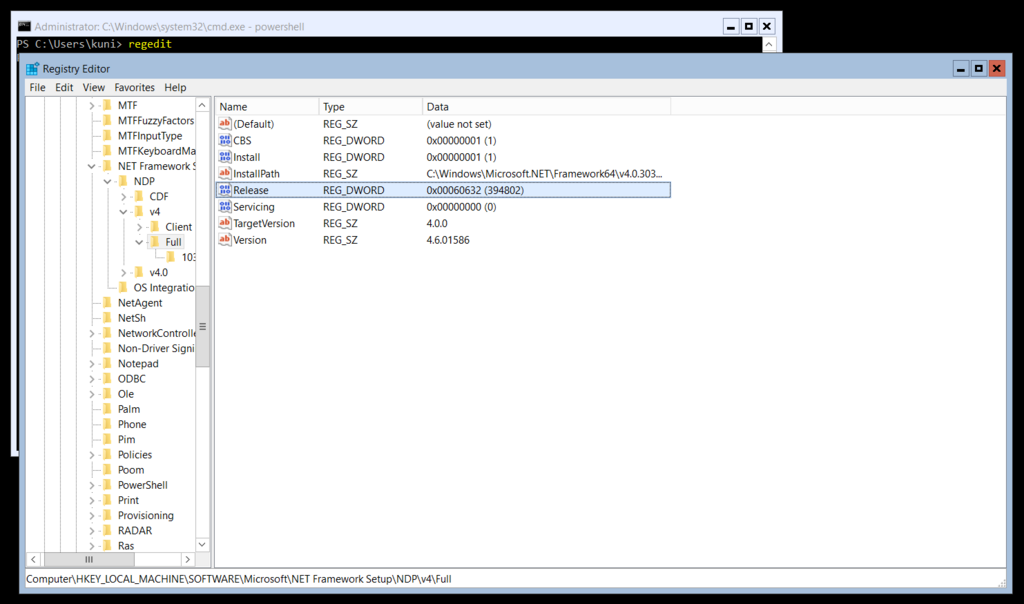
Task: Select the Version string value icon
Action: (x=225, y=240)
